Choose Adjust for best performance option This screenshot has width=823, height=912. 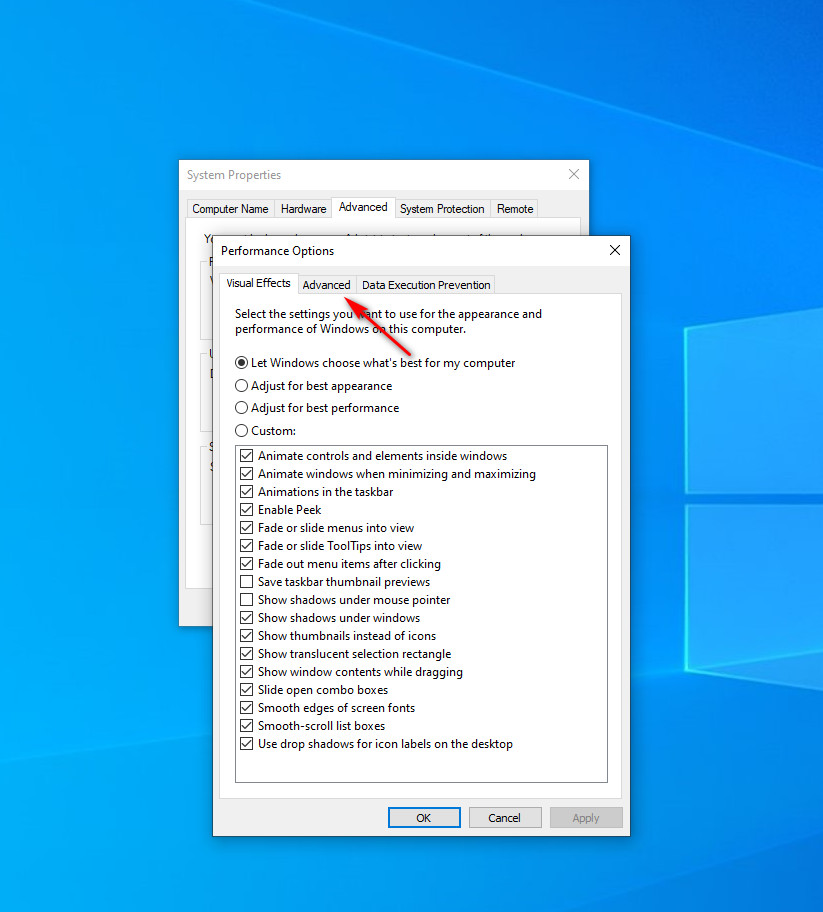242,408
